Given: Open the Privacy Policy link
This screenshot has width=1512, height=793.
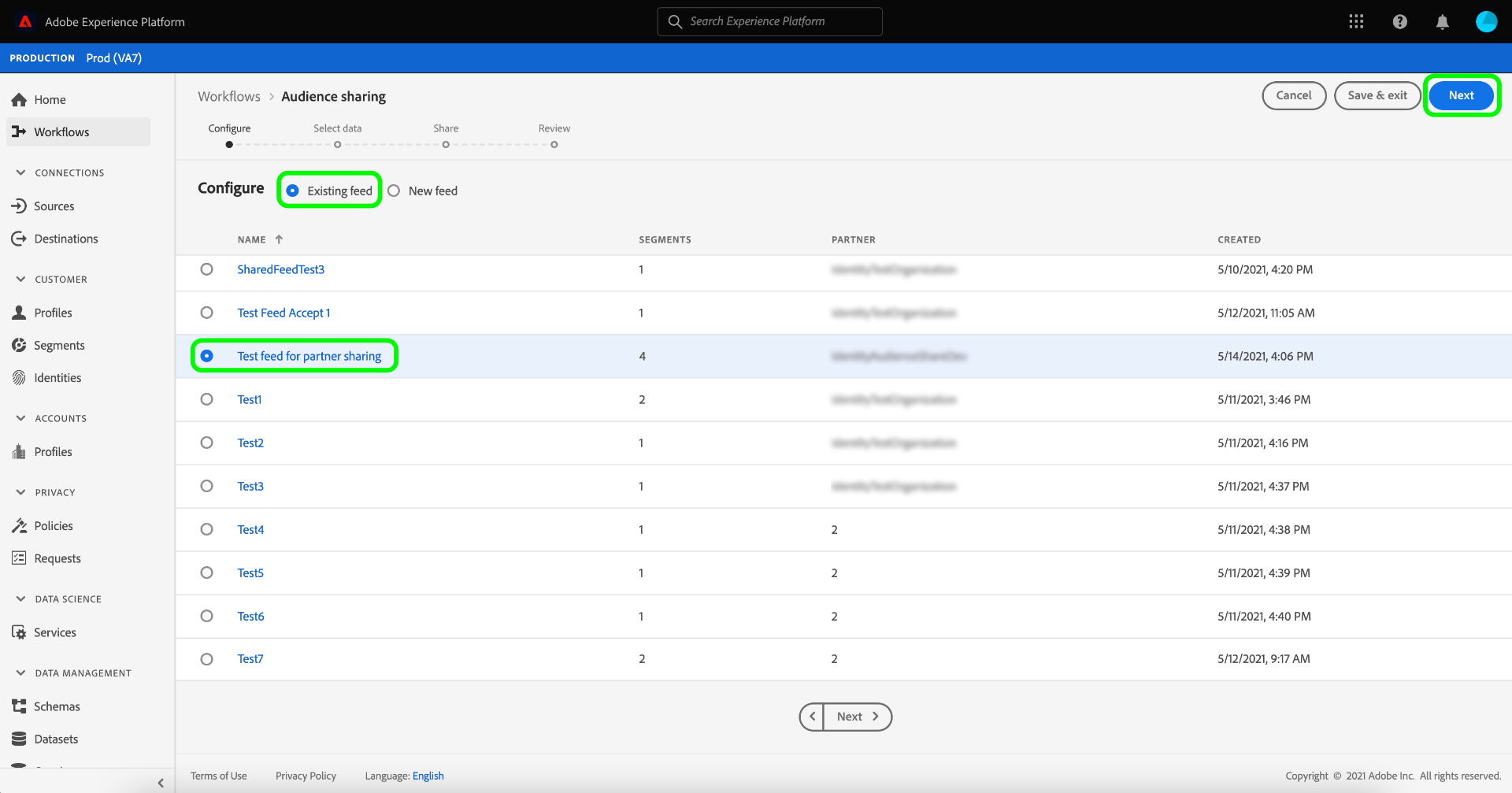Looking at the screenshot, I should click(x=306, y=776).
